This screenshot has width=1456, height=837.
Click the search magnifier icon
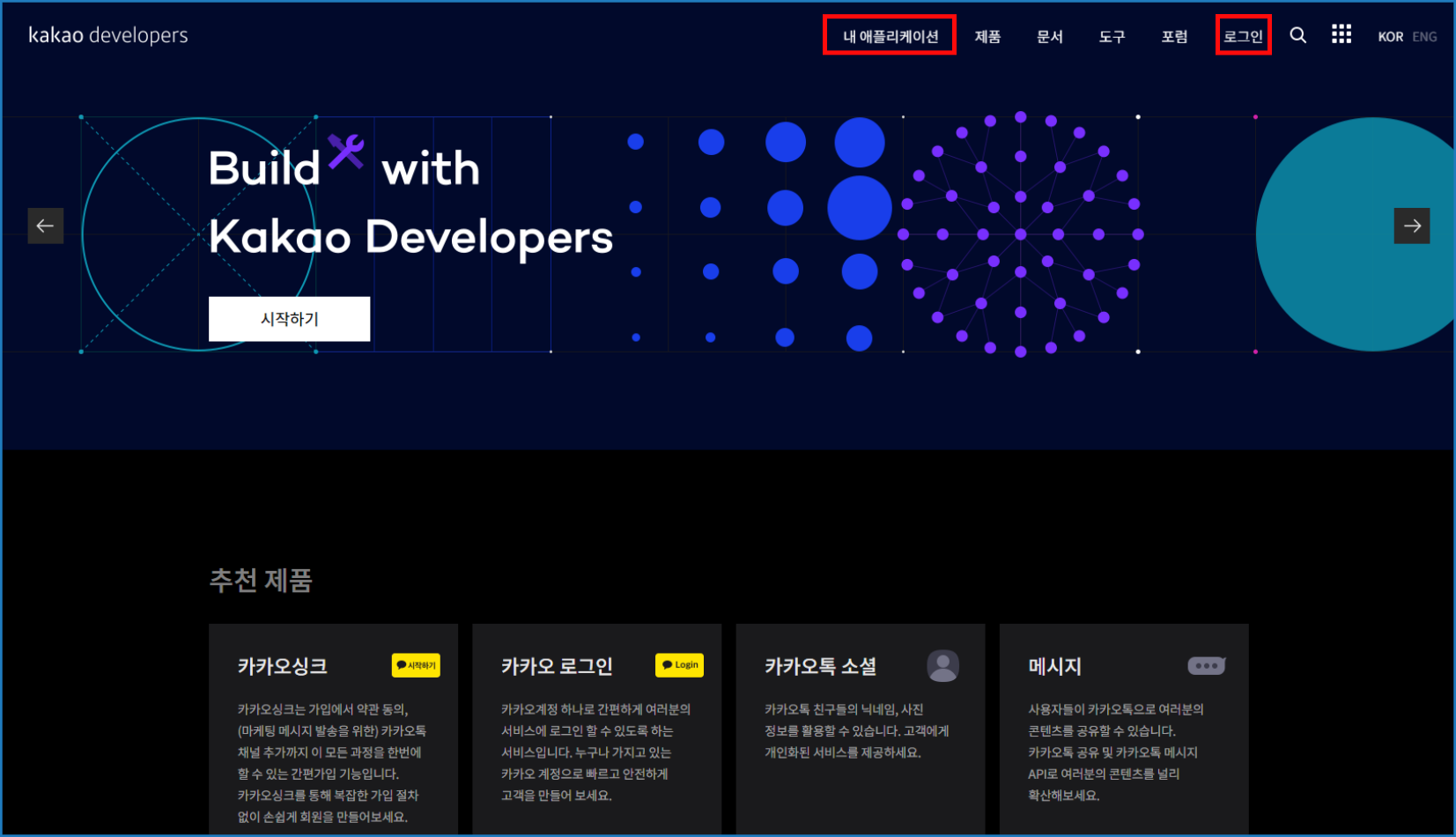point(1297,35)
